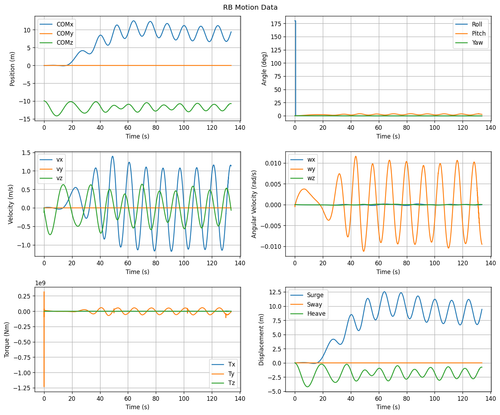This screenshot has width=500, height=415.
Task: Choose the wz legend label
Action: click(x=311, y=178)
